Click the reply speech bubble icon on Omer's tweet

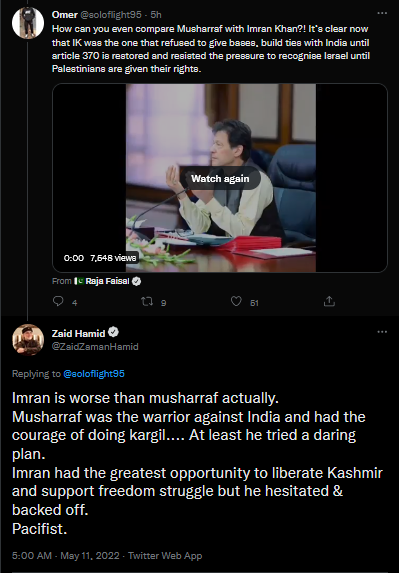tap(58, 301)
